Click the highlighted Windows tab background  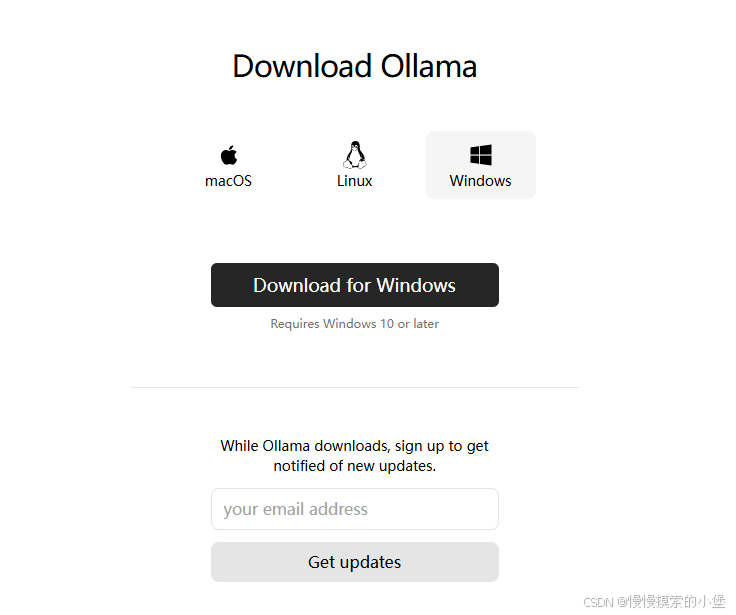coord(481,165)
